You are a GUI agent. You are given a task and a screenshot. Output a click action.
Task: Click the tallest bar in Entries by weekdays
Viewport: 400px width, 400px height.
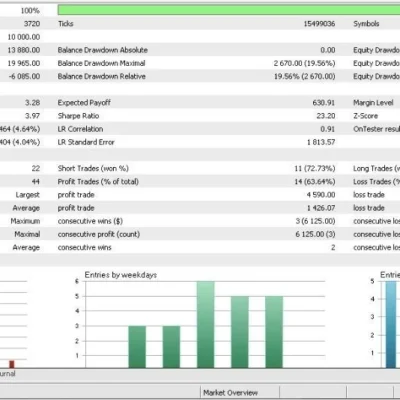pos(206,325)
